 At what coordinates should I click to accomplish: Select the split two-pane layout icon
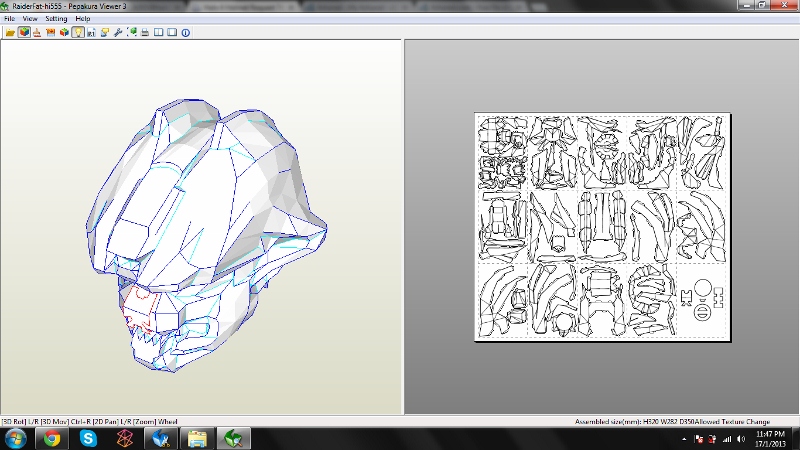click(x=159, y=33)
